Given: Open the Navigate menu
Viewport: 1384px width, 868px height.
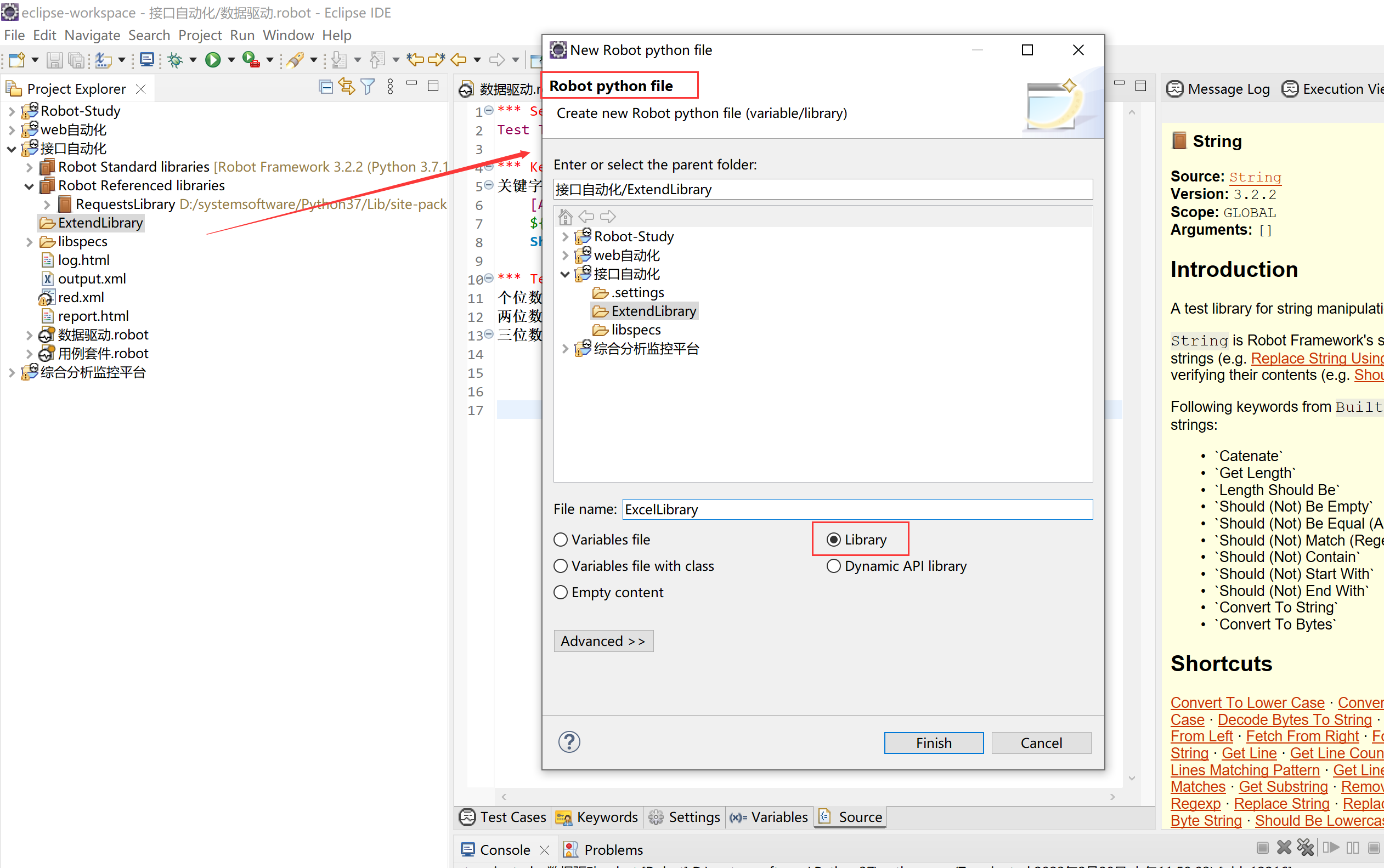Looking at the screenshot, I should point(92,35).
